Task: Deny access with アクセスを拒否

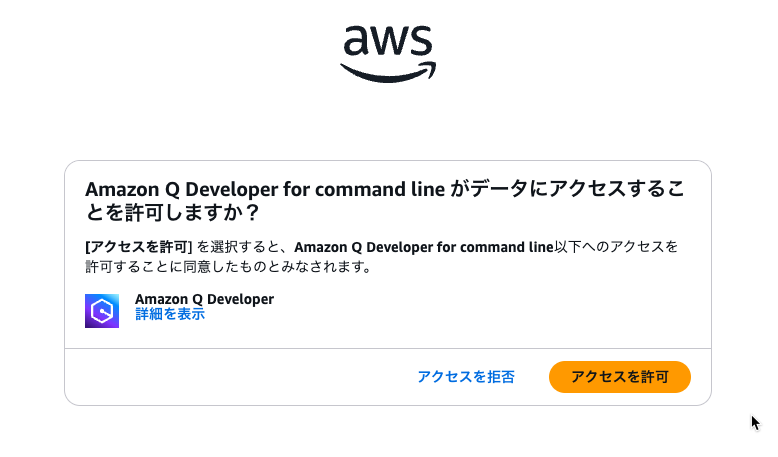Action: [x=466, y=377]
